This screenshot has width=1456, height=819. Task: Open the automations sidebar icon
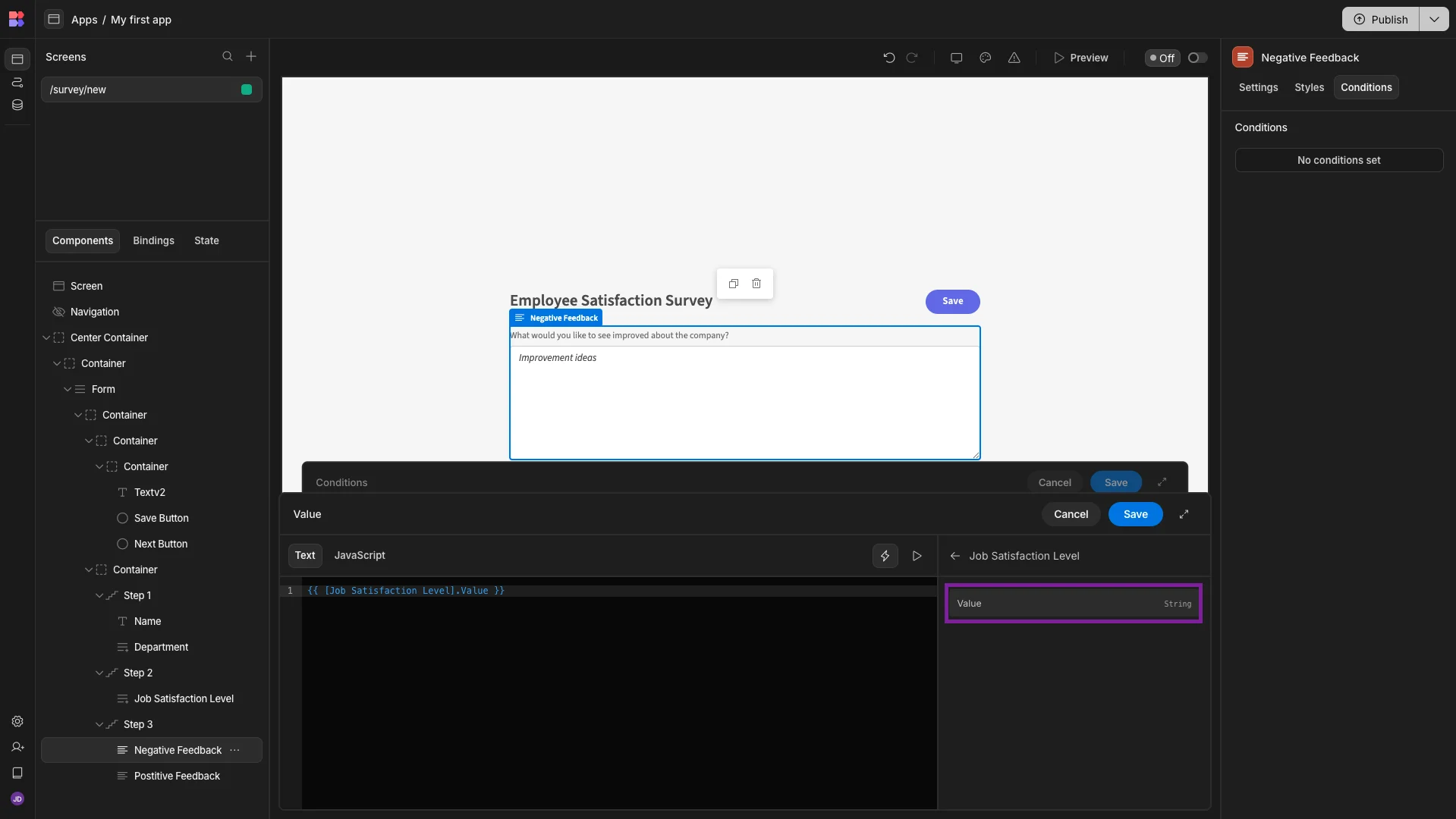17,82
